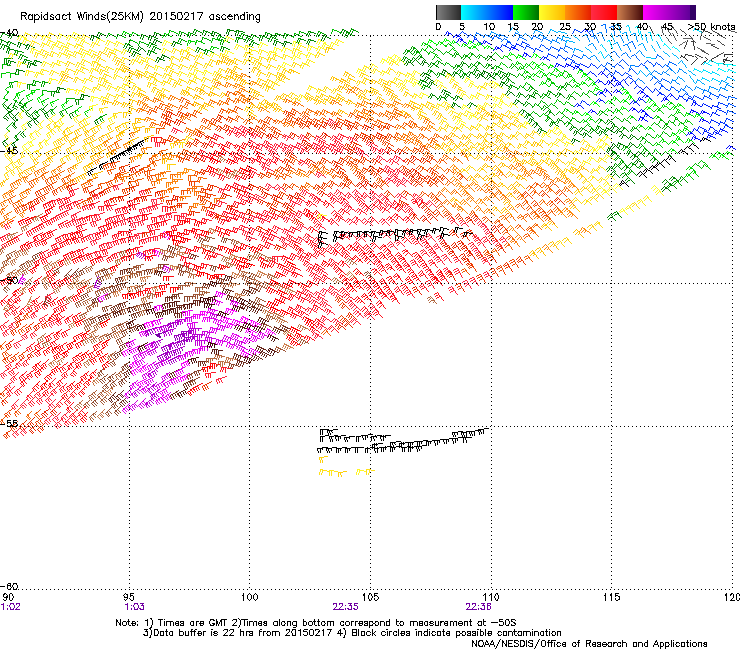This screenshot has width=740, height=650.
Task: Click the '>50 knots' legend label
Action: click(x=711, y=27)
